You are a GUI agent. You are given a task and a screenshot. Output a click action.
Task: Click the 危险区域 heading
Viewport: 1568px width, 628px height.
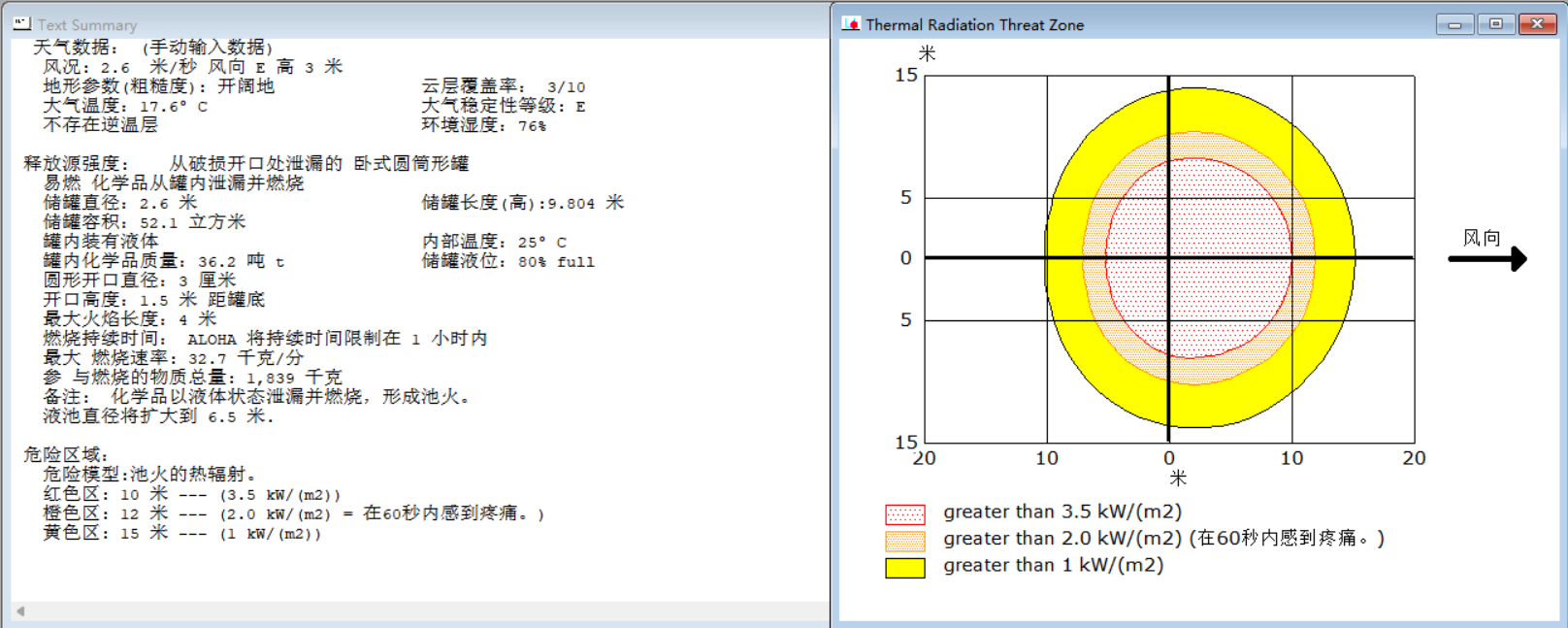[x=66, y=455]
